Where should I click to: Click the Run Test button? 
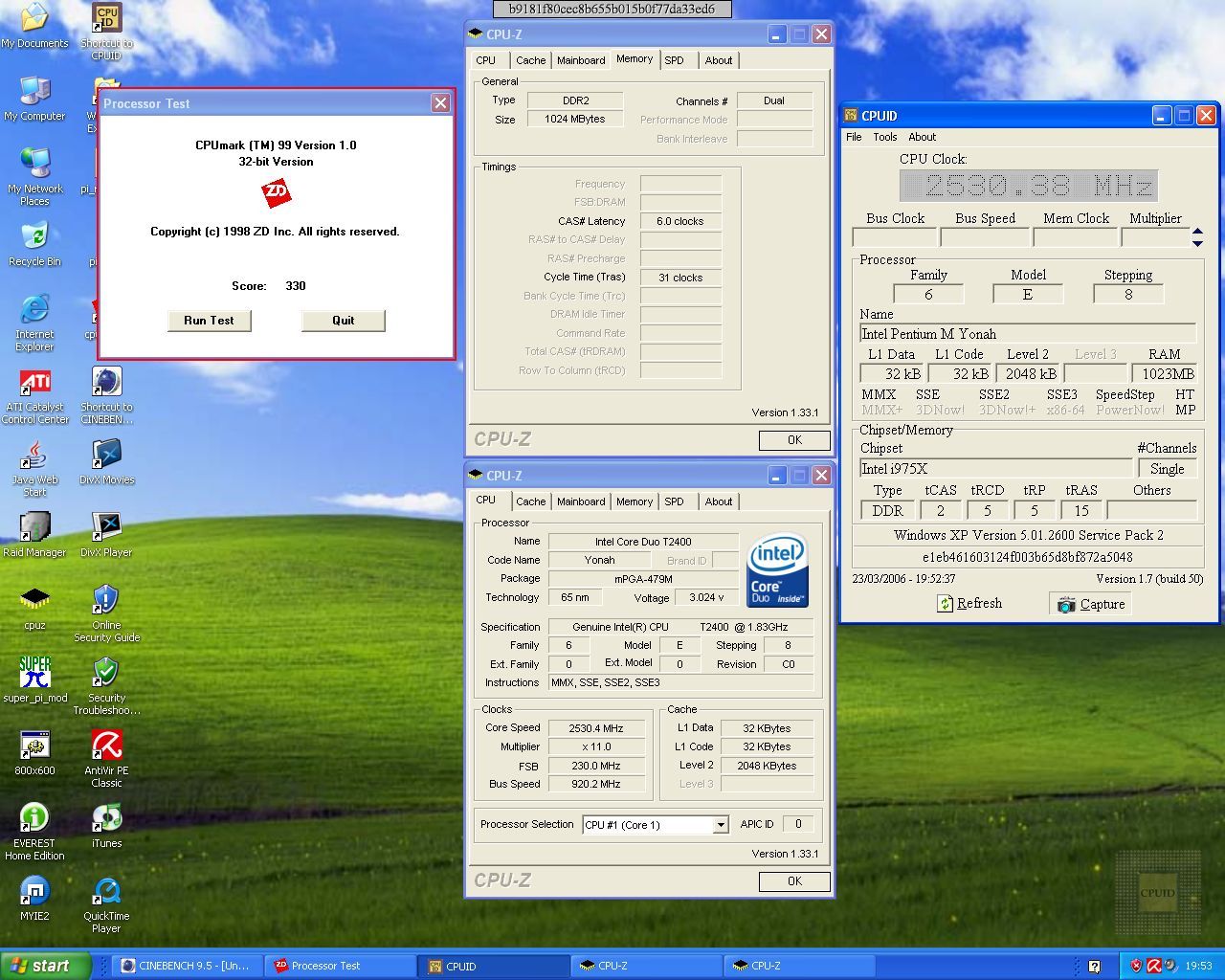(209, 321)
